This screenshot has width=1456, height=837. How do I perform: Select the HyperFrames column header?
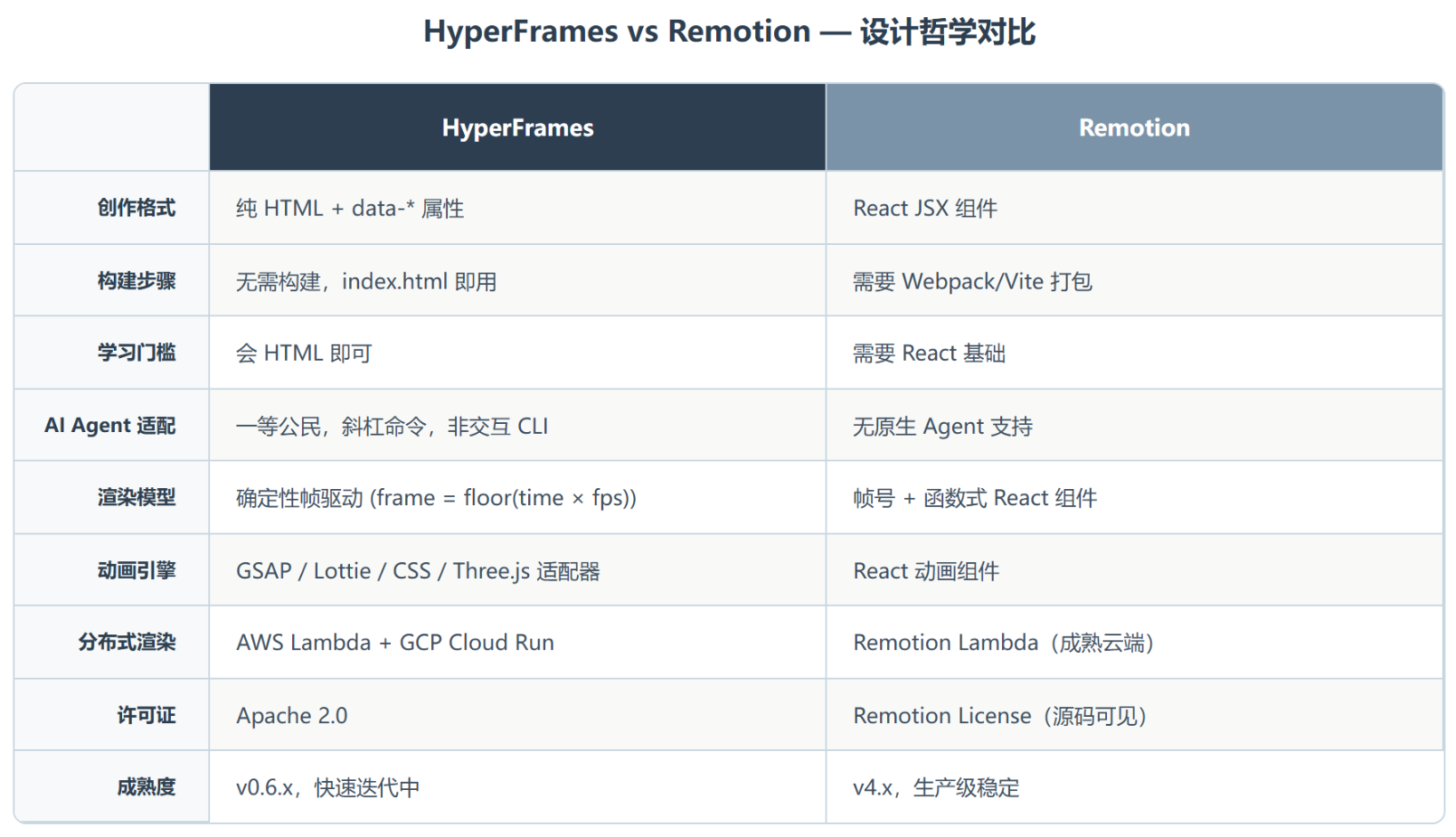pyautogui.click(x=517, y=127)
